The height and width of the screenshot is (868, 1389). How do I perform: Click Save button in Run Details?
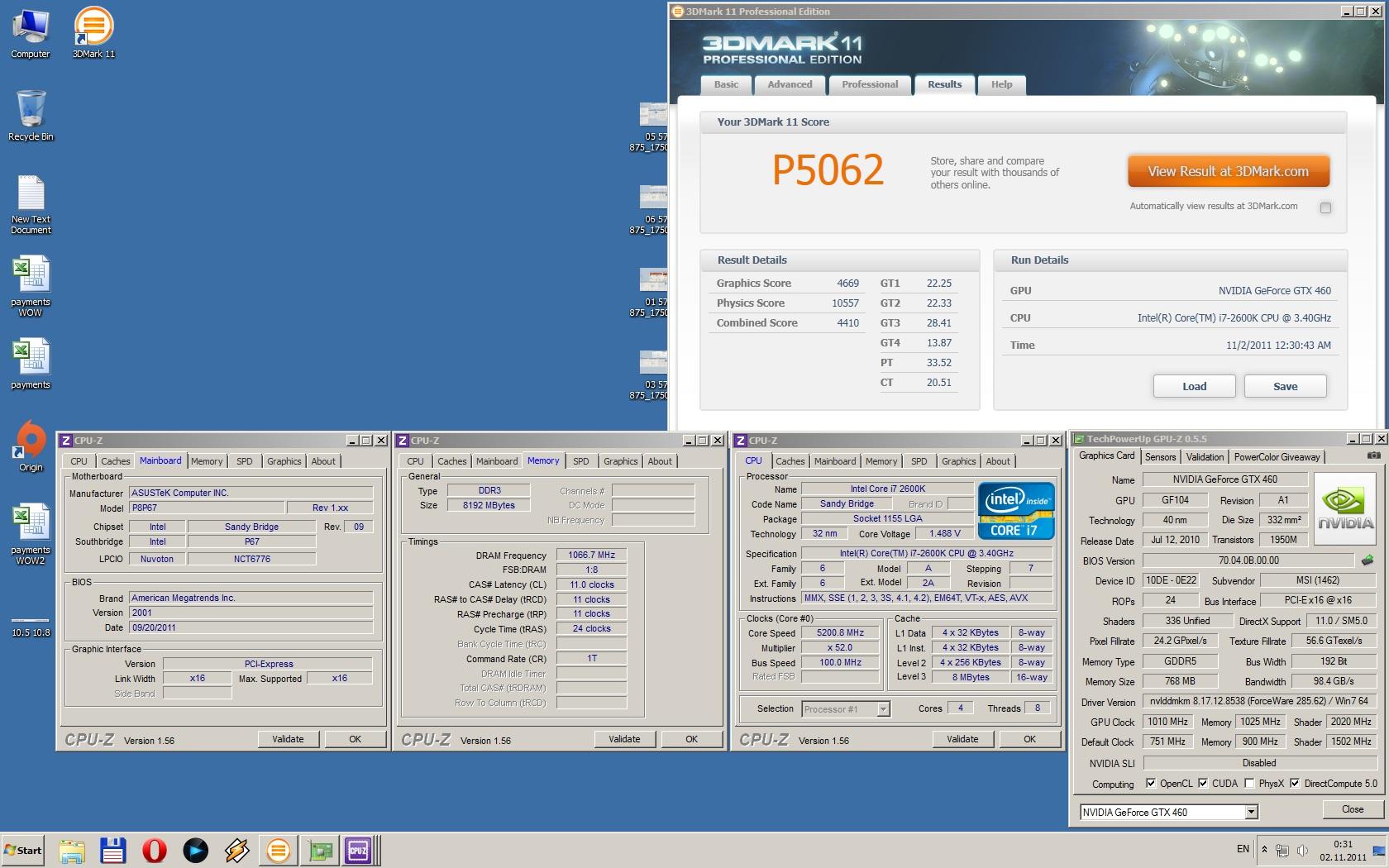[1285, 386]
